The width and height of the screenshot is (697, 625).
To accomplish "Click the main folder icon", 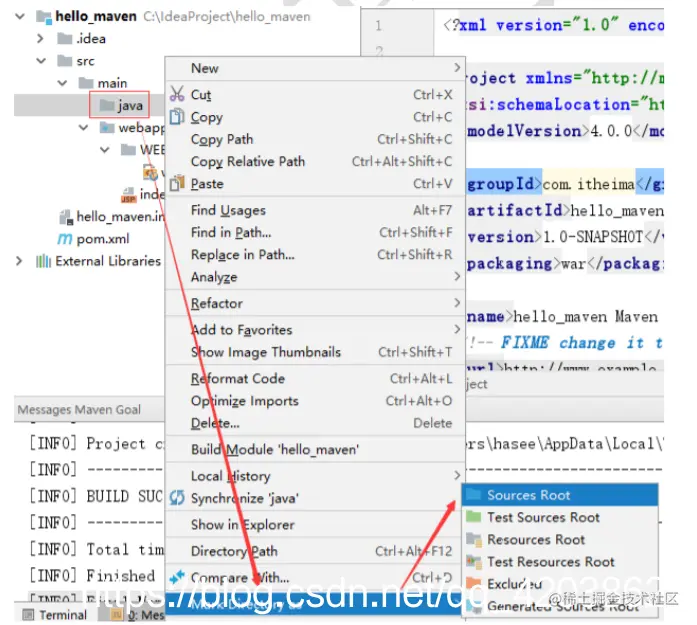I will (x=86, y=83).
